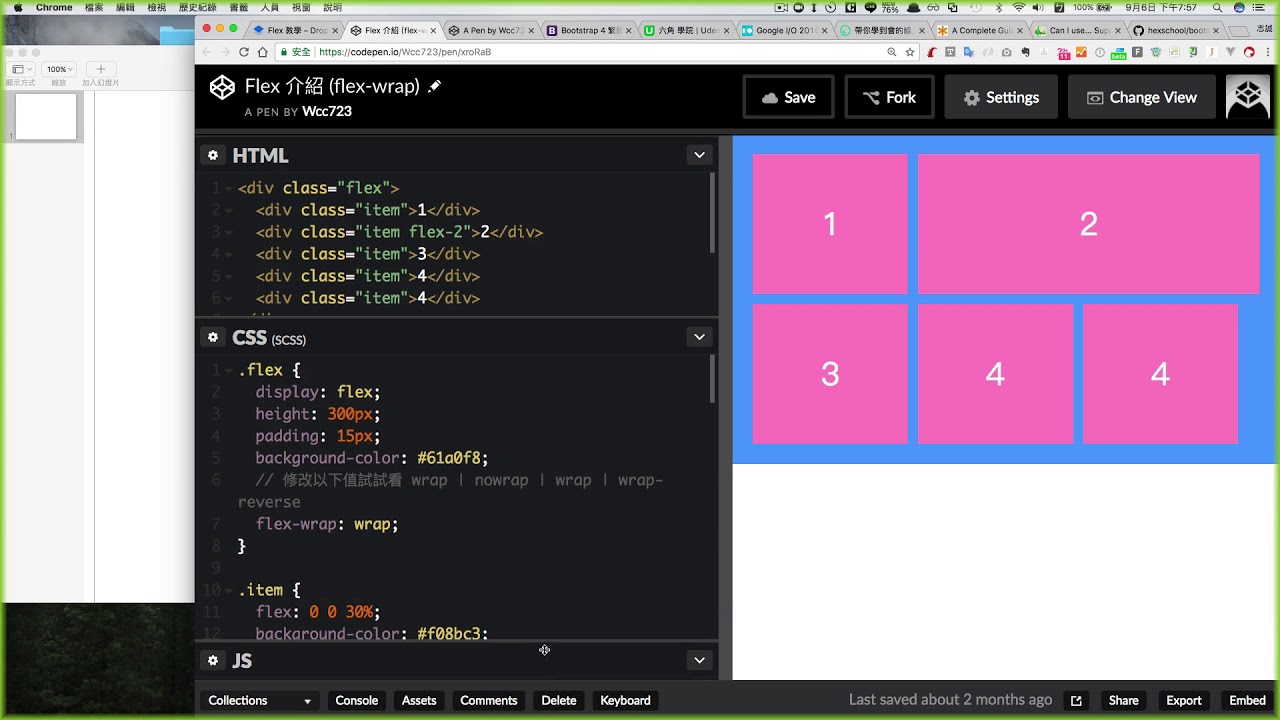
Task: Click the browser forward arrow
Action: (x=224, y=52)
